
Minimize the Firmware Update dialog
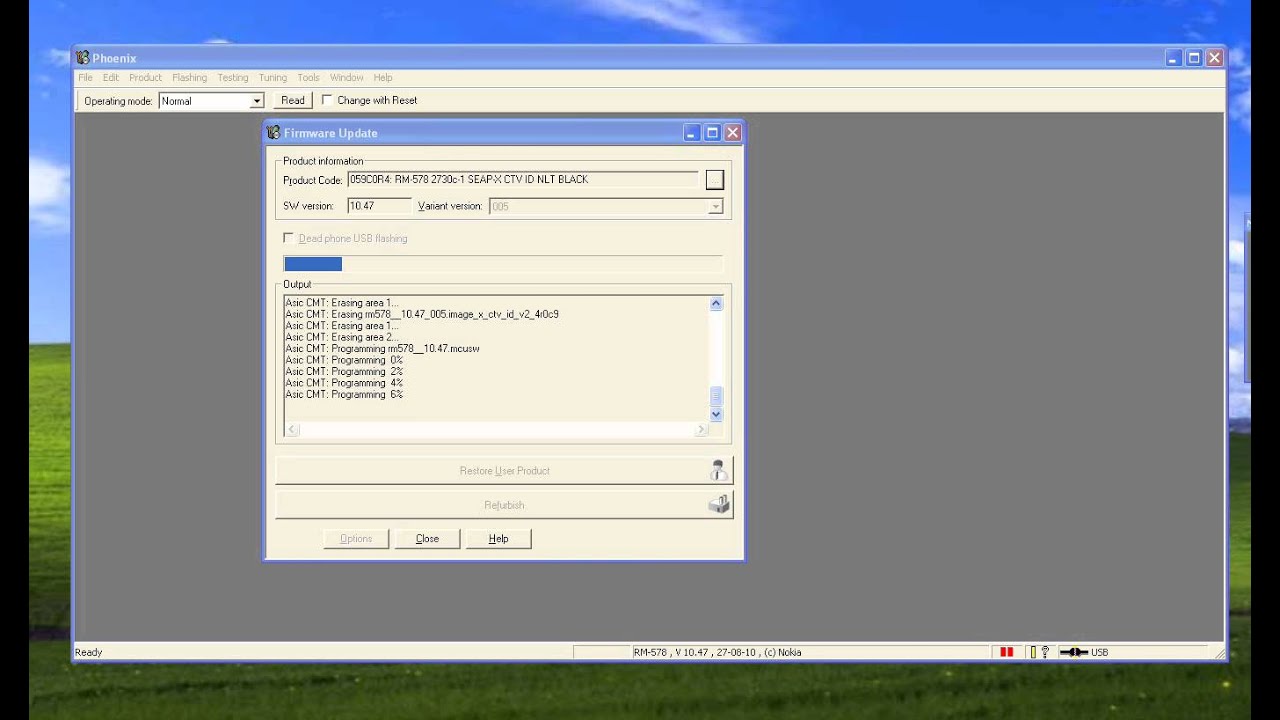pos(691,132)
